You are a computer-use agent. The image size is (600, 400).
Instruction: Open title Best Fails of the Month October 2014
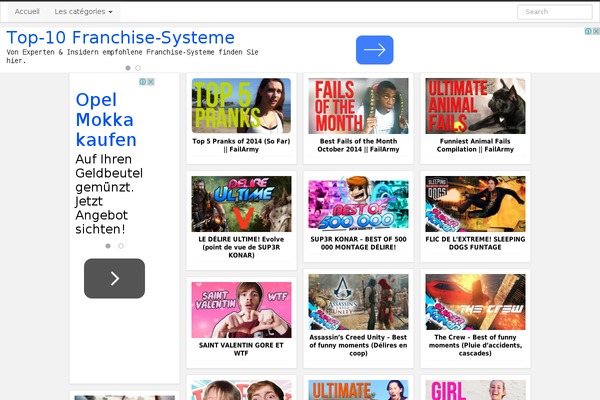point(358,145)
